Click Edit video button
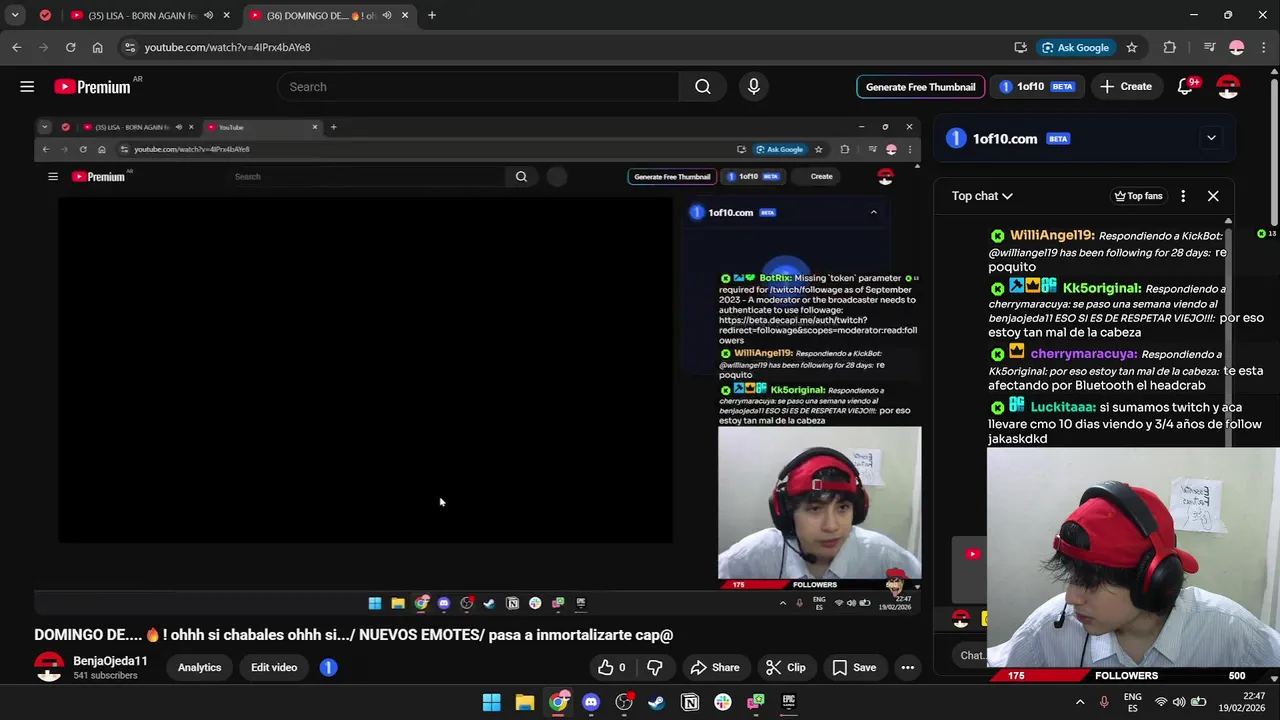The height and width of the screenshot is (720, 1280). click(274, 667)
